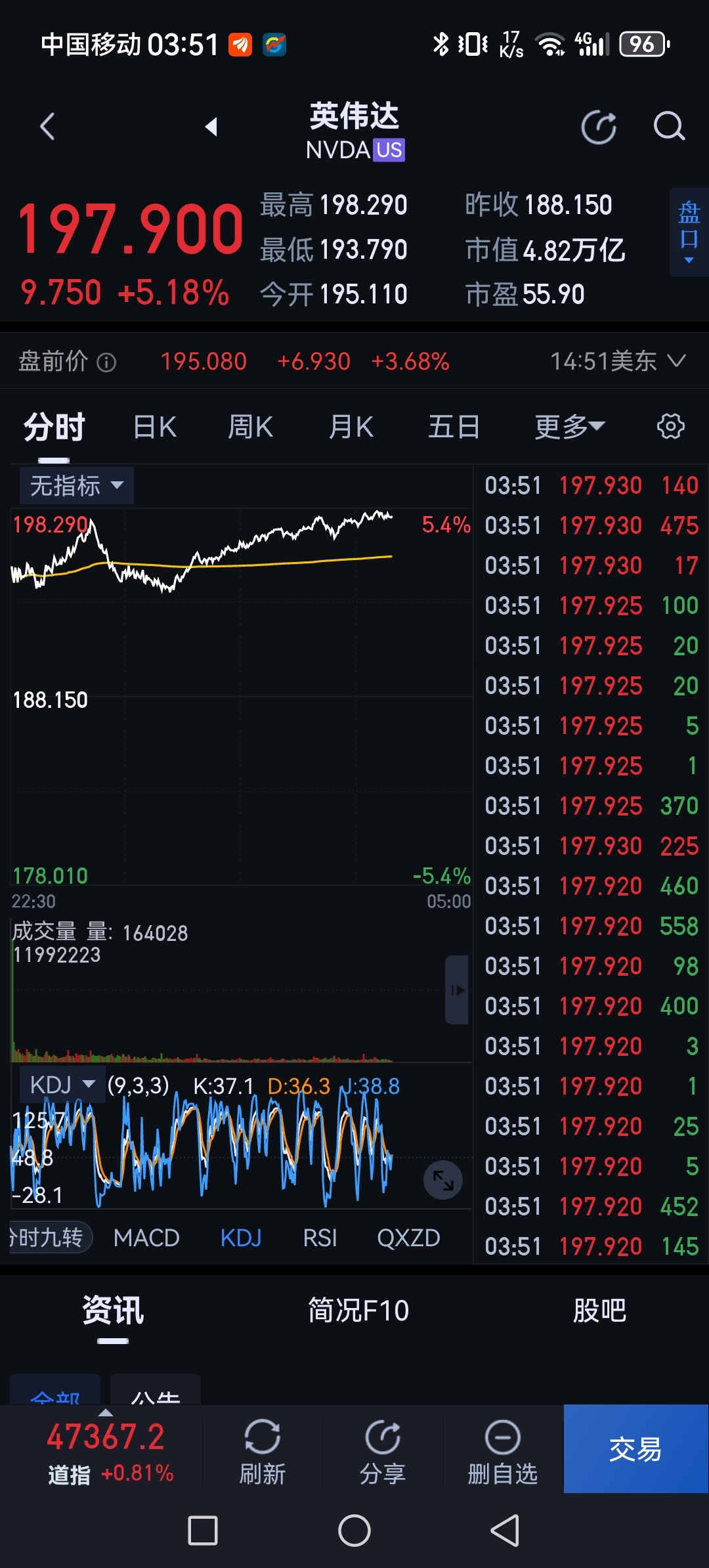
Task: Open the 无指标 indicator dropdown
Action: (x=77, y=486)
